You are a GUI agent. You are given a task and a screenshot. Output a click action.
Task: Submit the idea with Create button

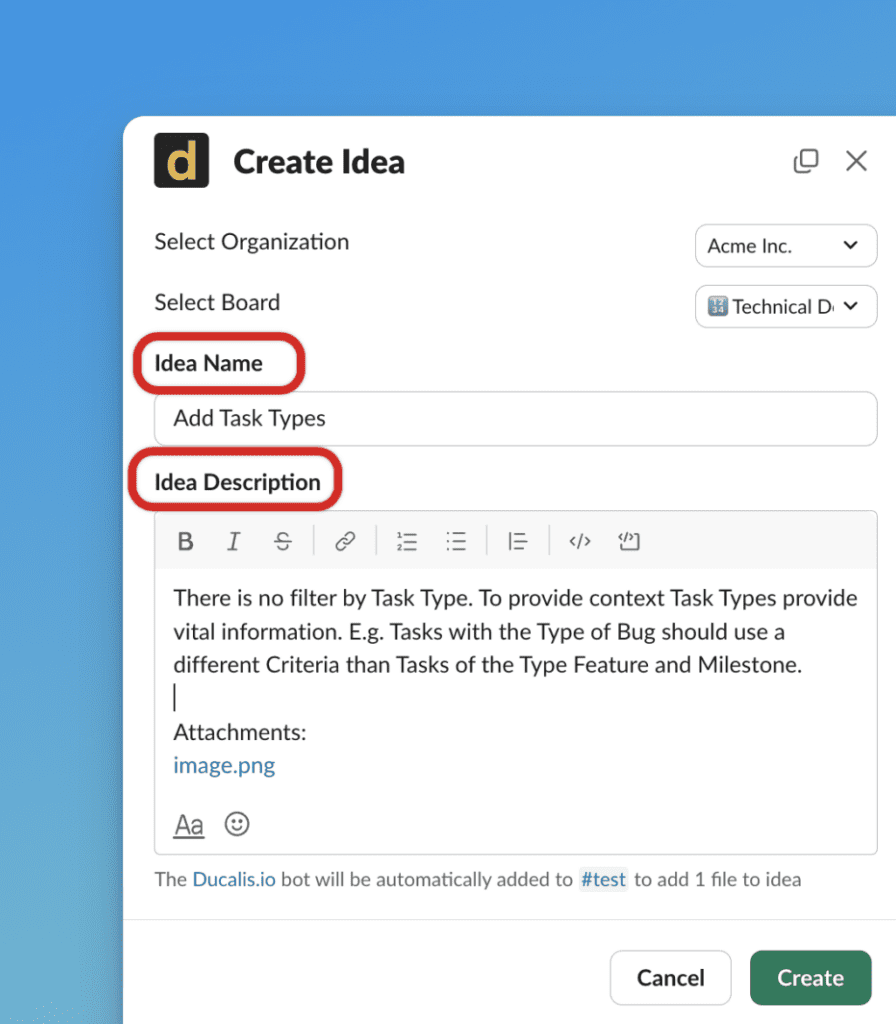[x=810, y=978]
